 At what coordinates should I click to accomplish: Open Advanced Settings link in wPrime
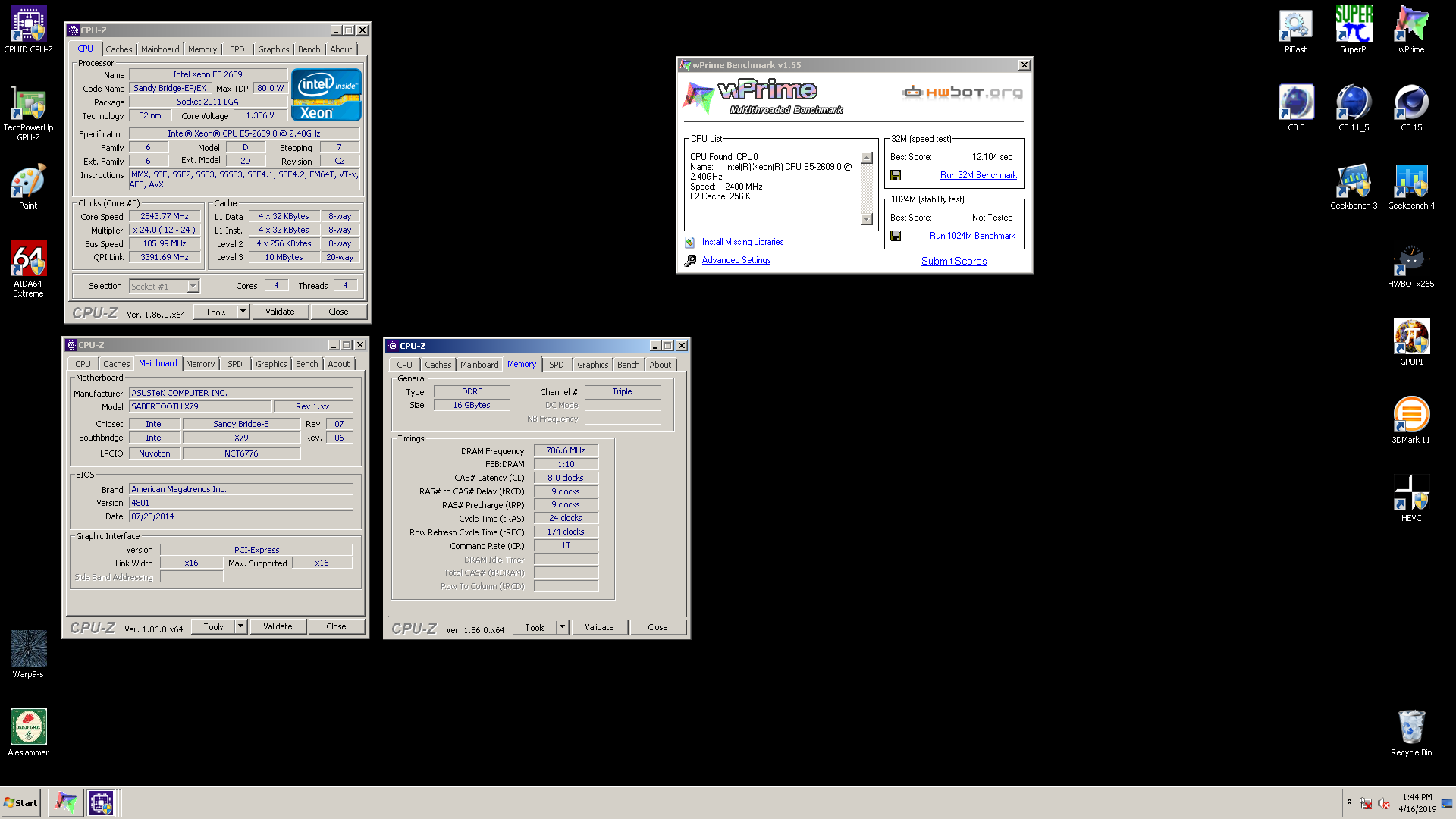736,260
